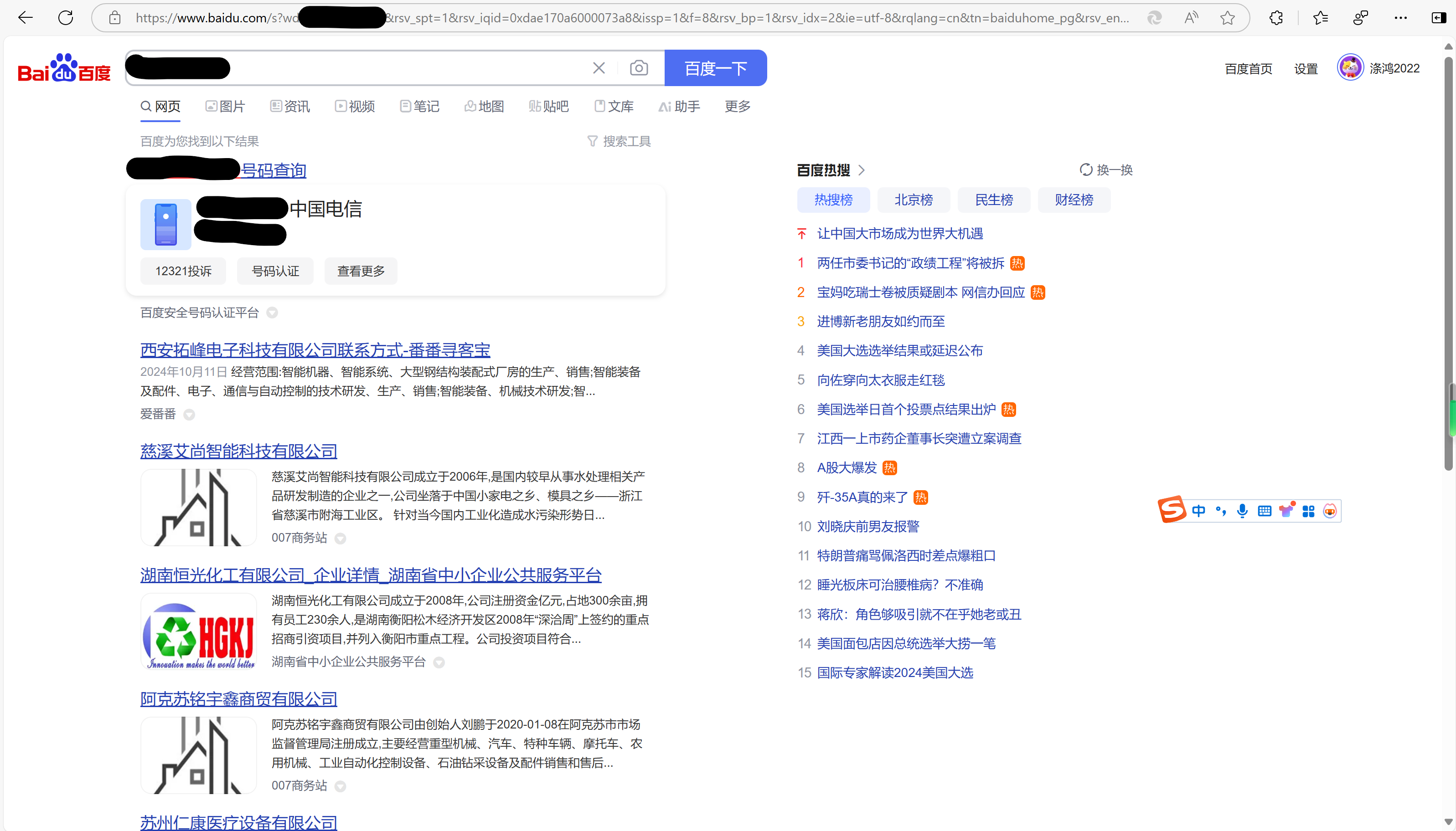The height and width of the screenshot is (831, 1456).
Task: Click the HGKJ company logo thumbnail
Action: pyautogui.click(x=199, y=631)
